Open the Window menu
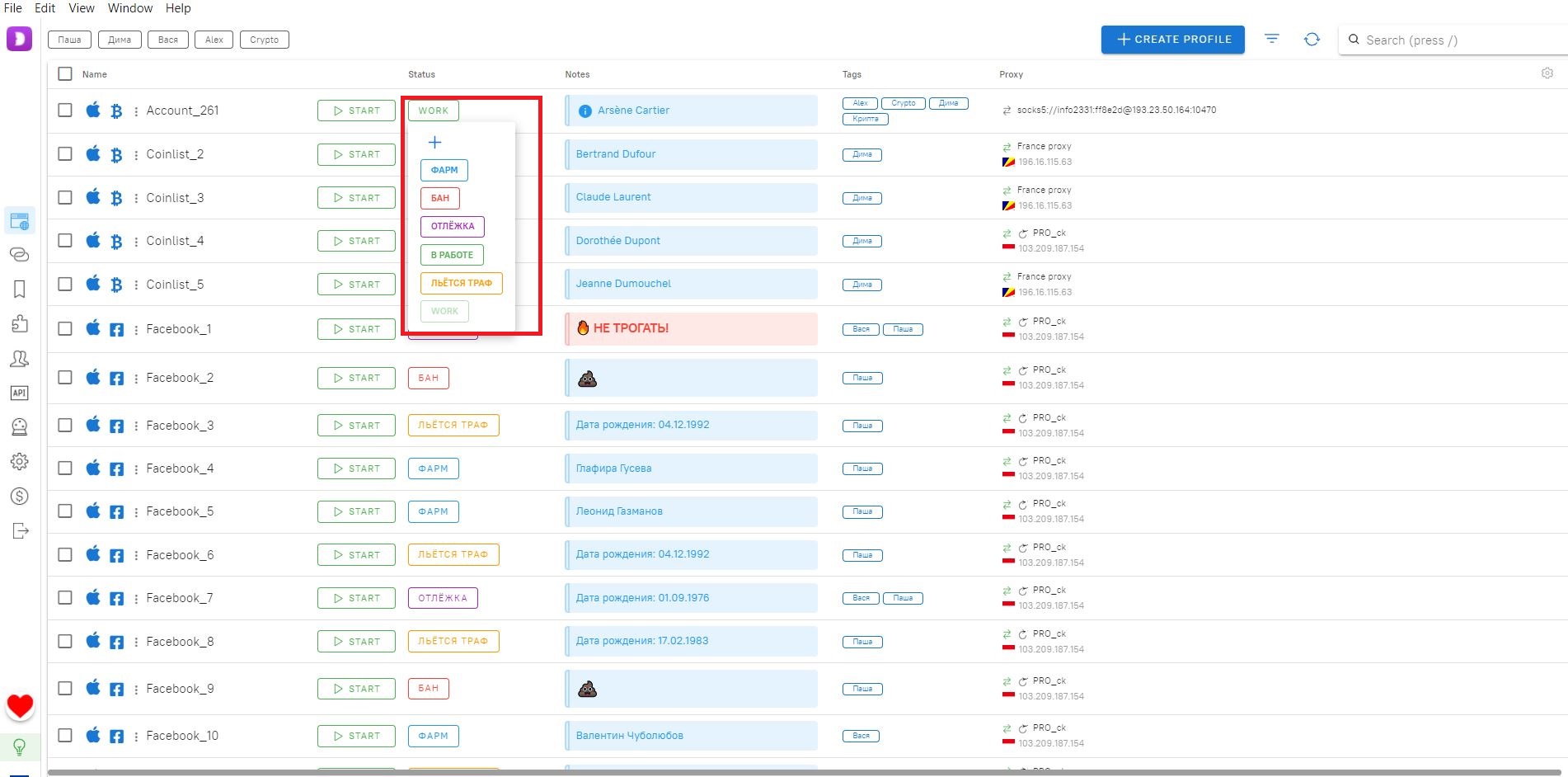Image resolution: width=1568 pixels, height=777 pixels. click(x=130, y=8)
